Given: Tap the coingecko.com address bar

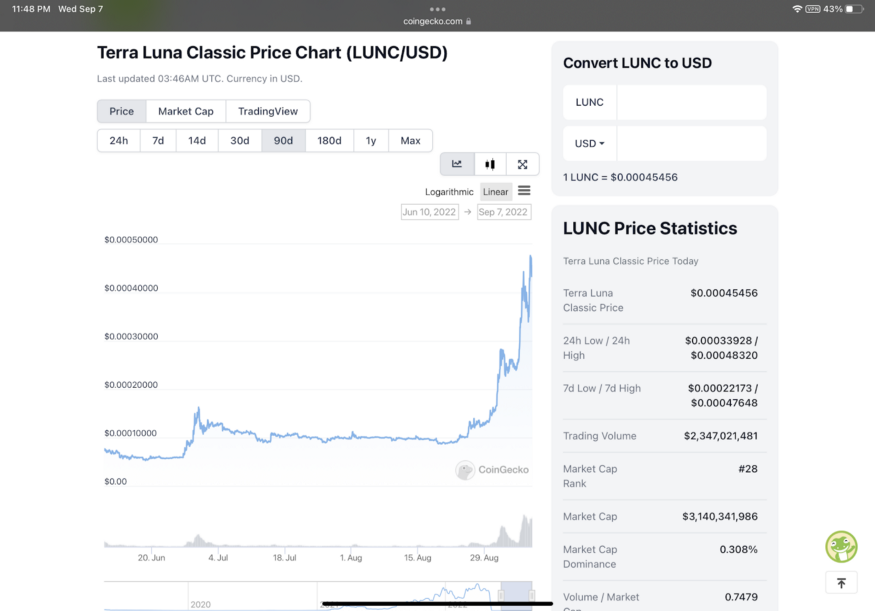Looking at the screenshot, I should point(438,21).
